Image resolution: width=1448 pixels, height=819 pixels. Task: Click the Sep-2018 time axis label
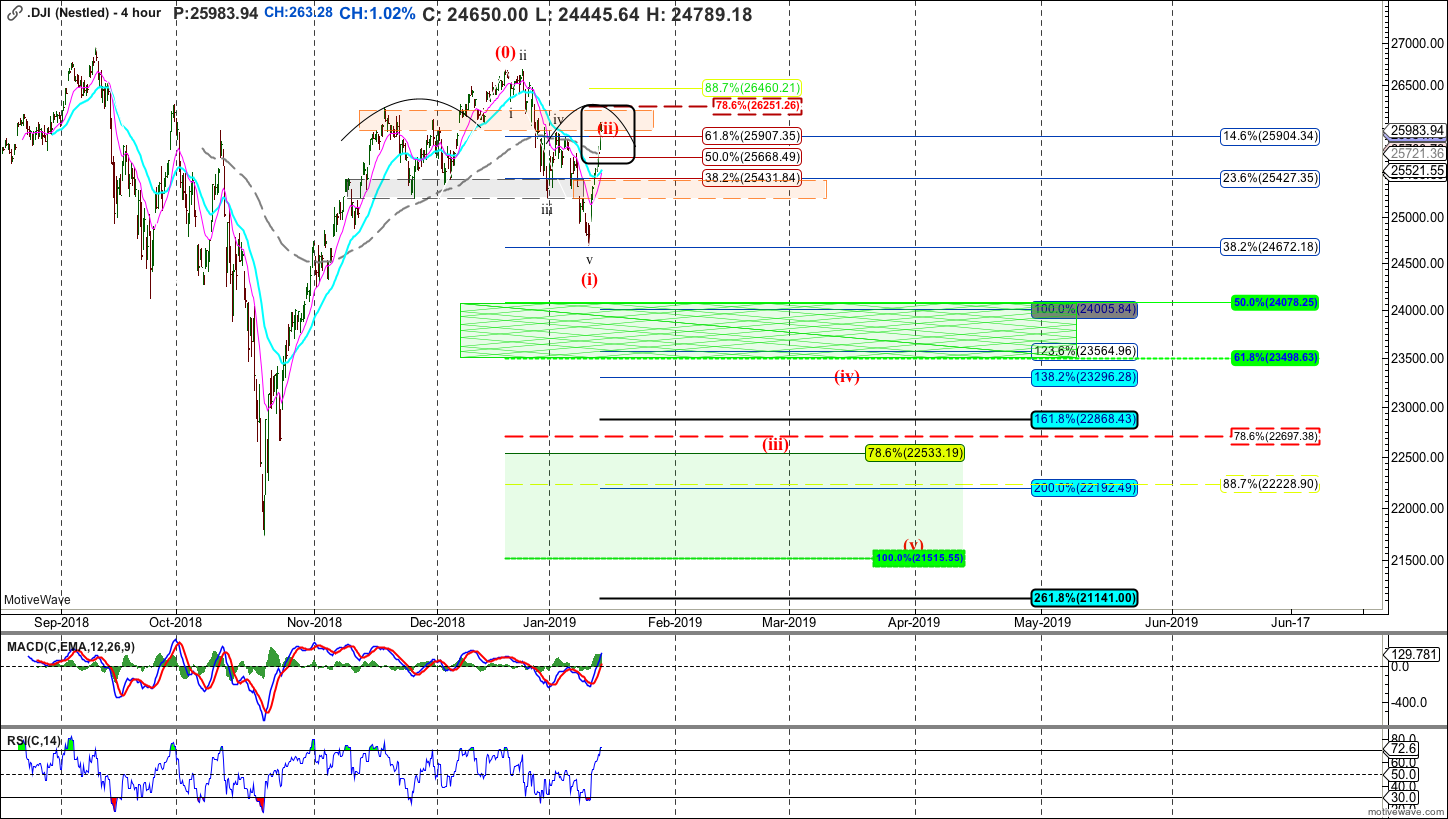61,622
